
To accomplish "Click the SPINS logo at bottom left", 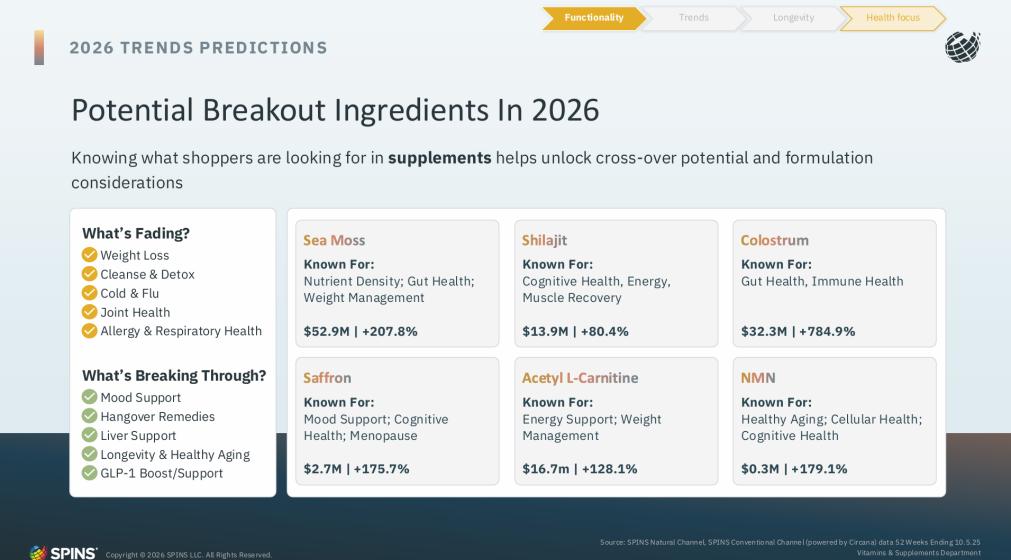I will (64, 553).
